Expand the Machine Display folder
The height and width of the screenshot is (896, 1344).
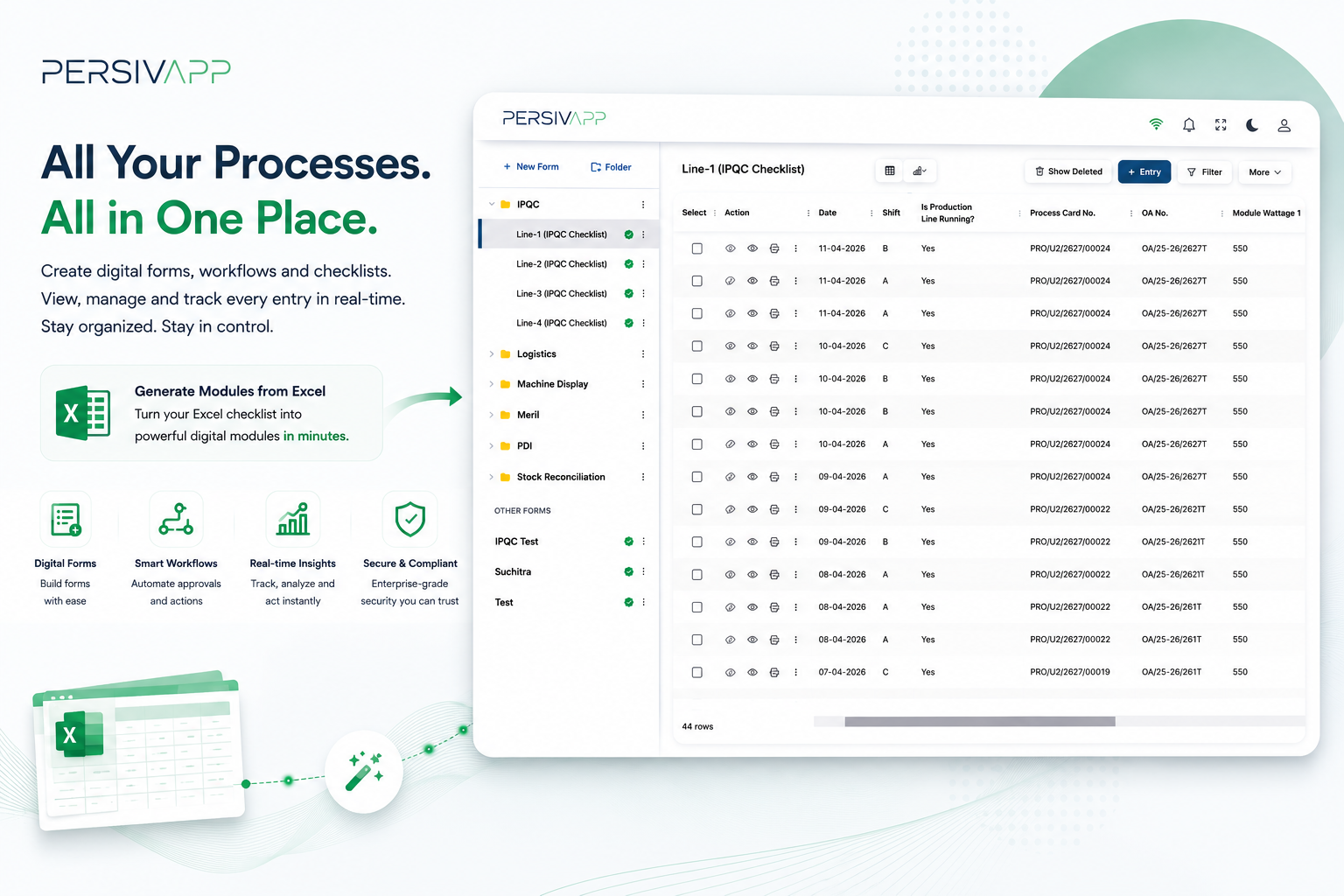[x=492, y=384]
